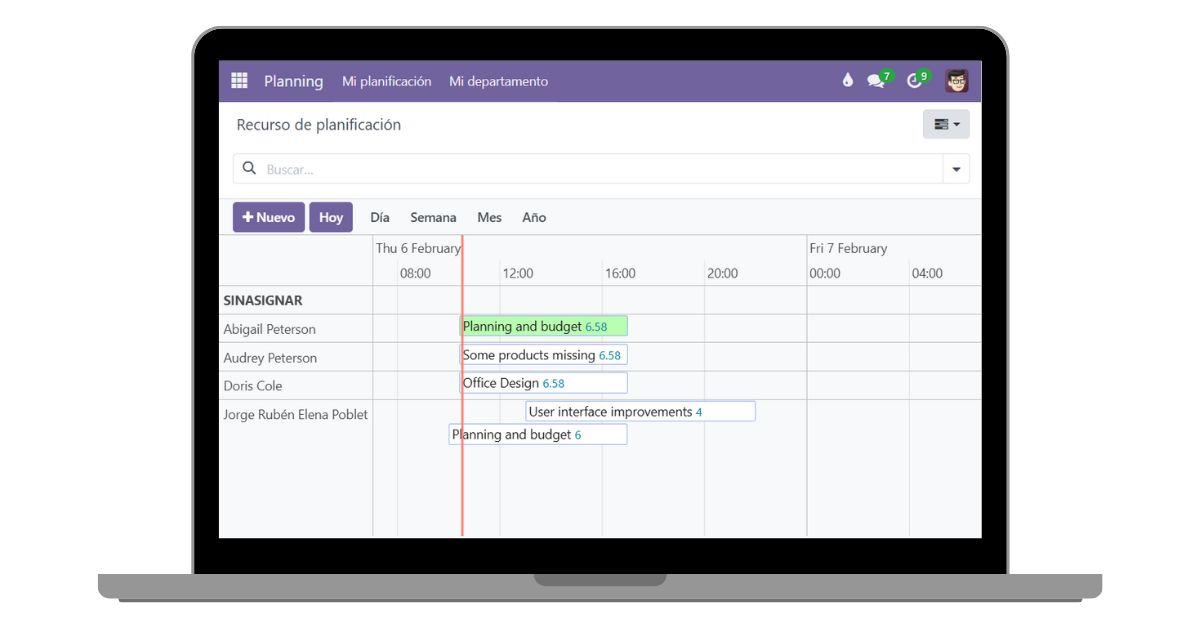Open the activities clock showing 9 pending
Image resolution: width=1200 pixels, height=628 pixels.
click(x=913, y=80)
